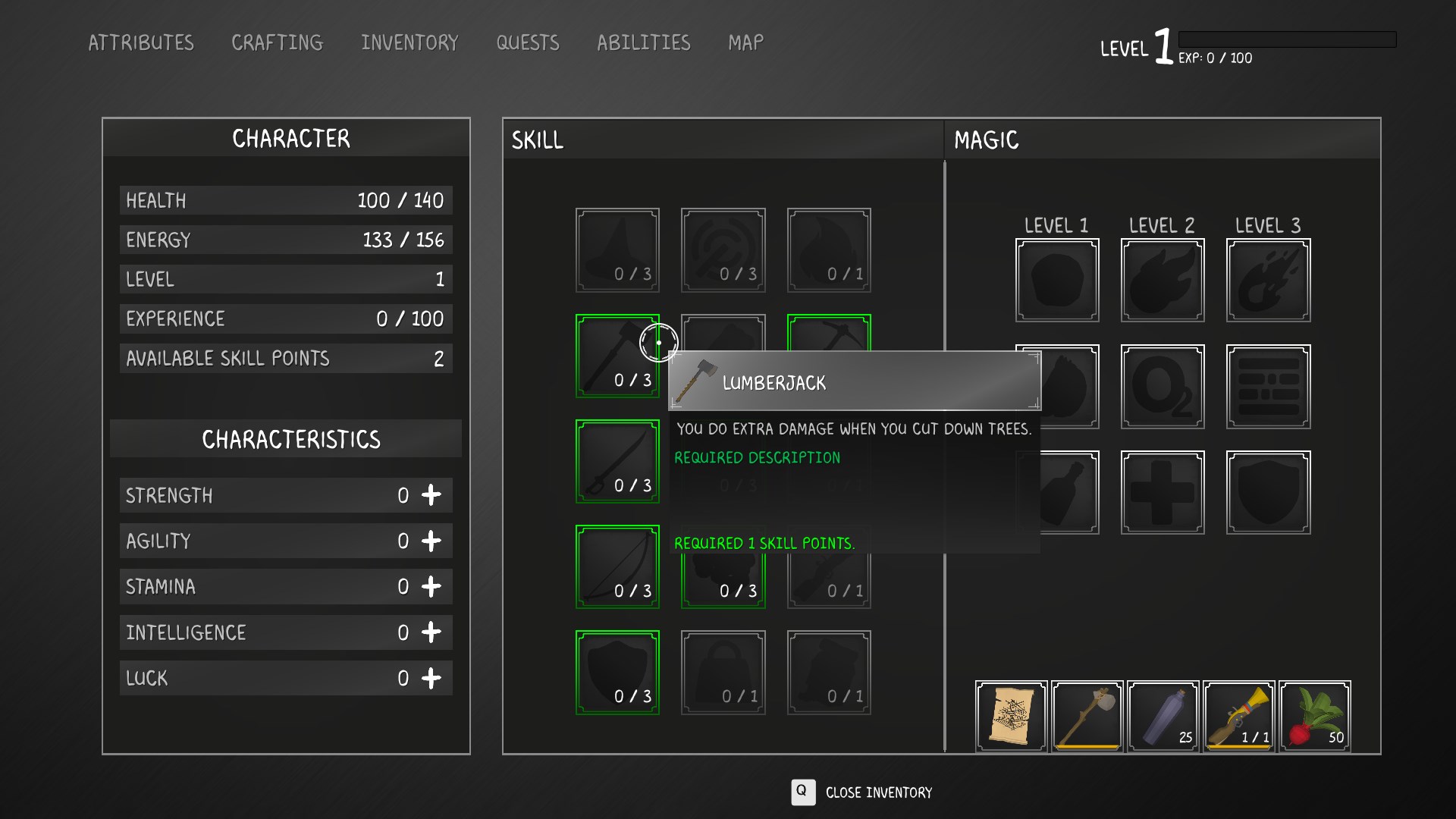The height and width of the screenshot is (819, 1456).
Task: Select the map scroll in hotbar
Action: pyautogui.click(x=1011, y=716)
